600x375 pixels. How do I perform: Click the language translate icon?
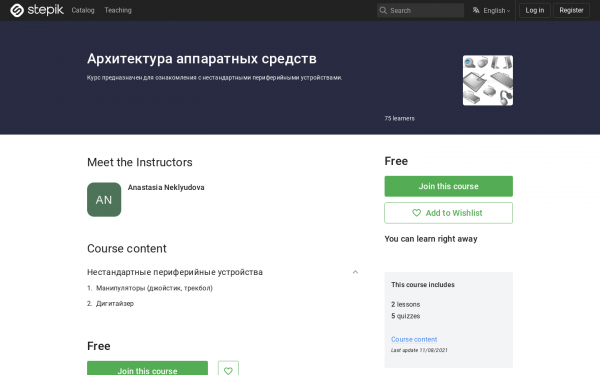476,10
